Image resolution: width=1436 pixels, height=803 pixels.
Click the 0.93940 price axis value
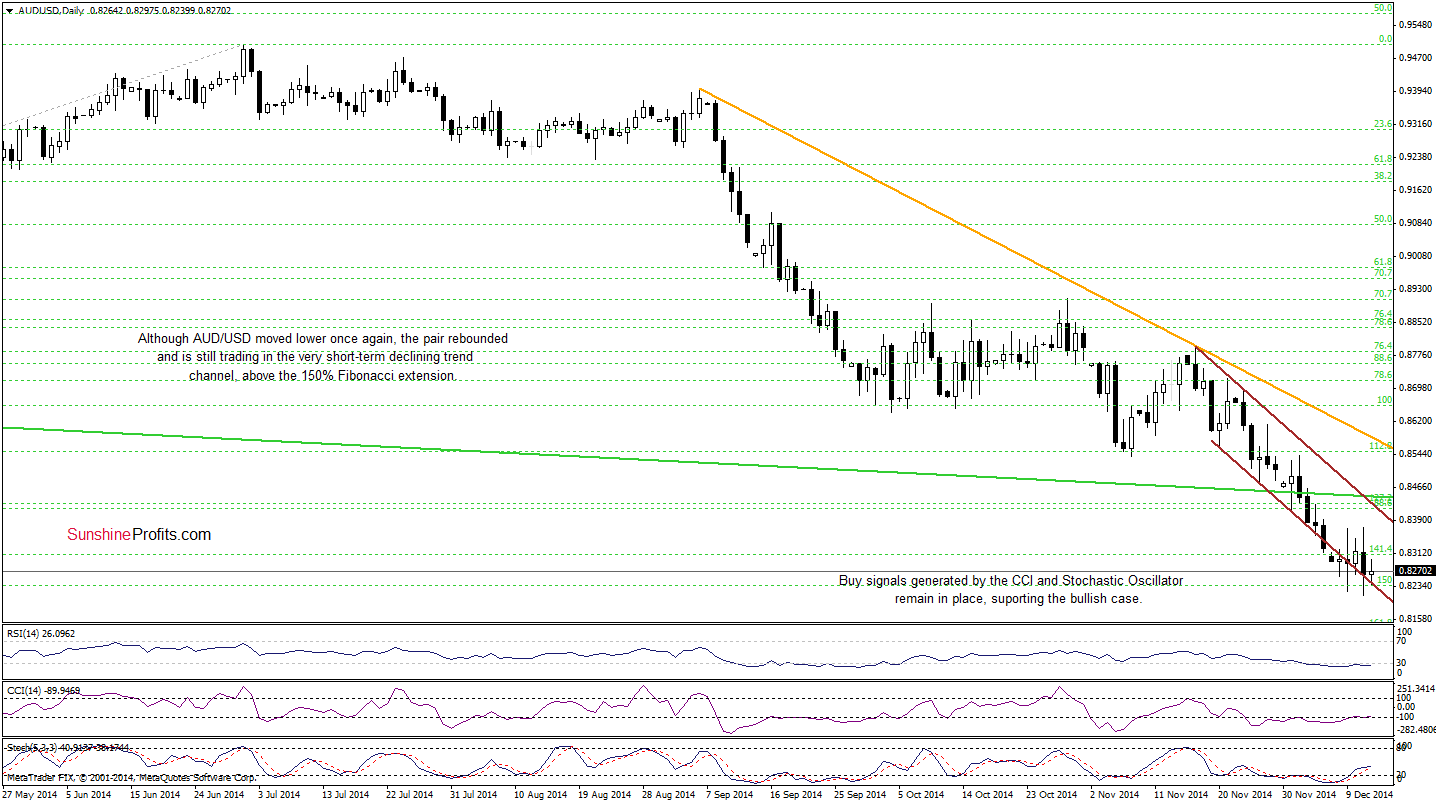(x=1416, y=91)
